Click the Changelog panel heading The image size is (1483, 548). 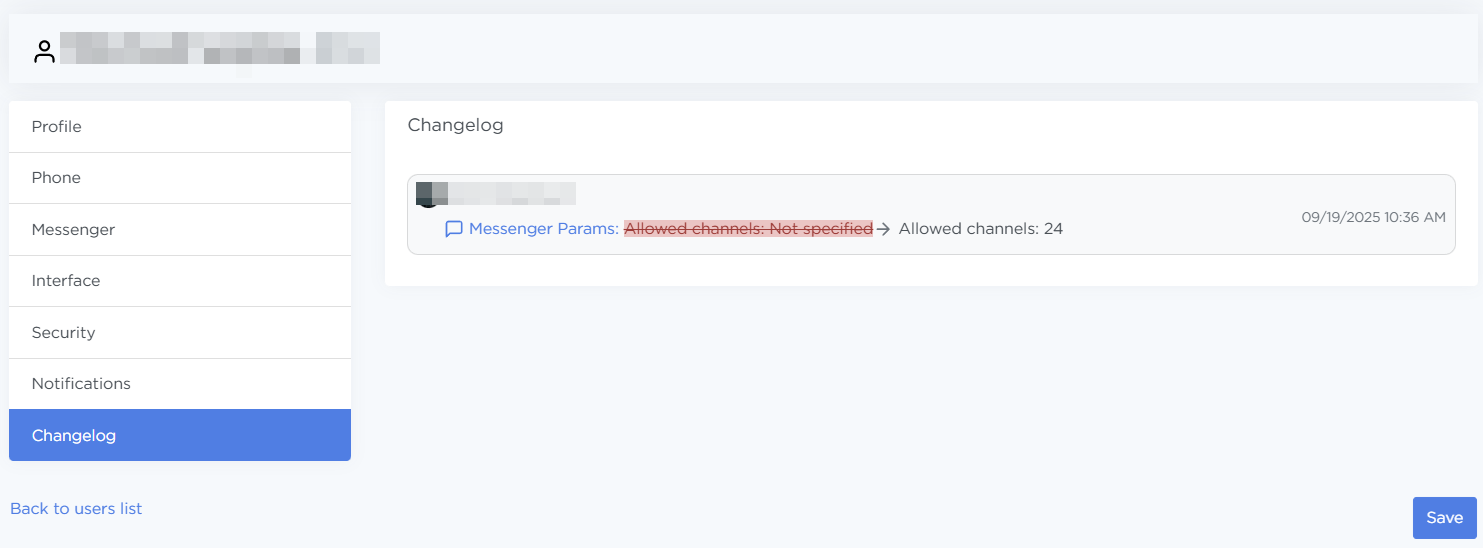455,126
